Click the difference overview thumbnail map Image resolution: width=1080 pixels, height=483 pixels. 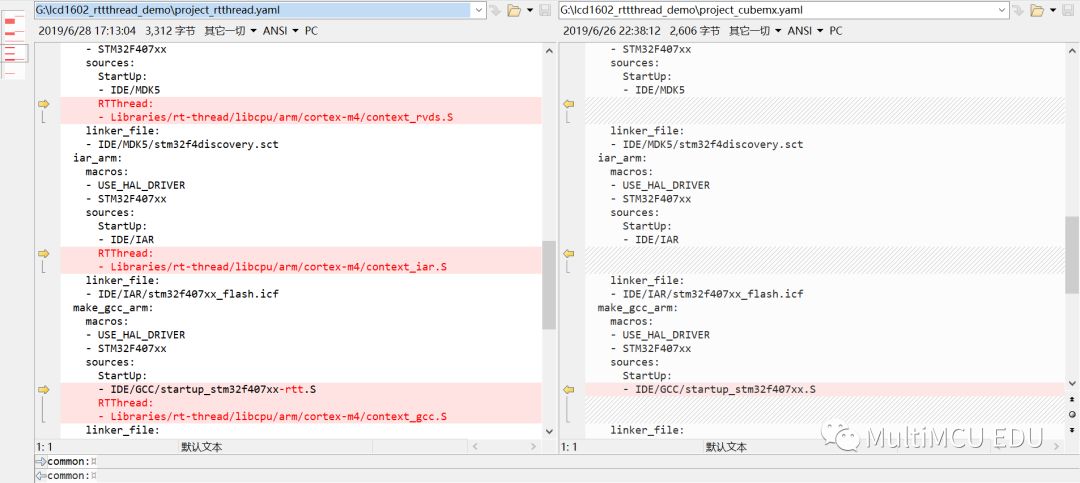click(14, 45)
